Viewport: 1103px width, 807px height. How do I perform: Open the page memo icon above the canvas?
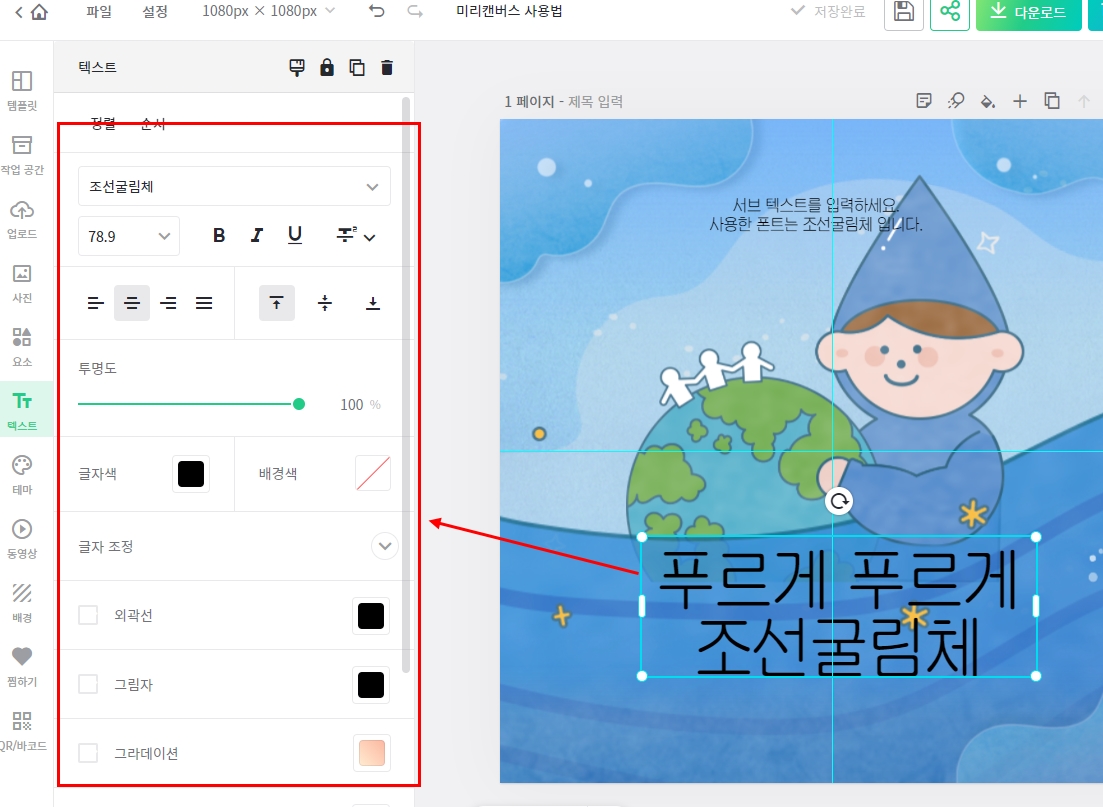coord(923,100)
